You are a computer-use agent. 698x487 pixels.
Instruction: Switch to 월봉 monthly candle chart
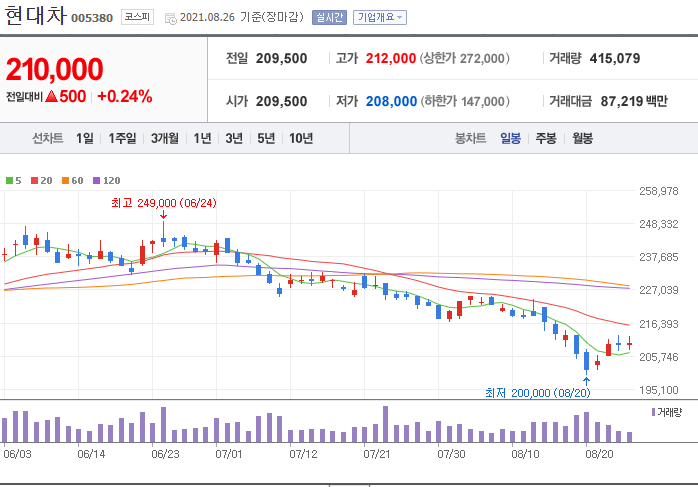click(x=582, y=138)
